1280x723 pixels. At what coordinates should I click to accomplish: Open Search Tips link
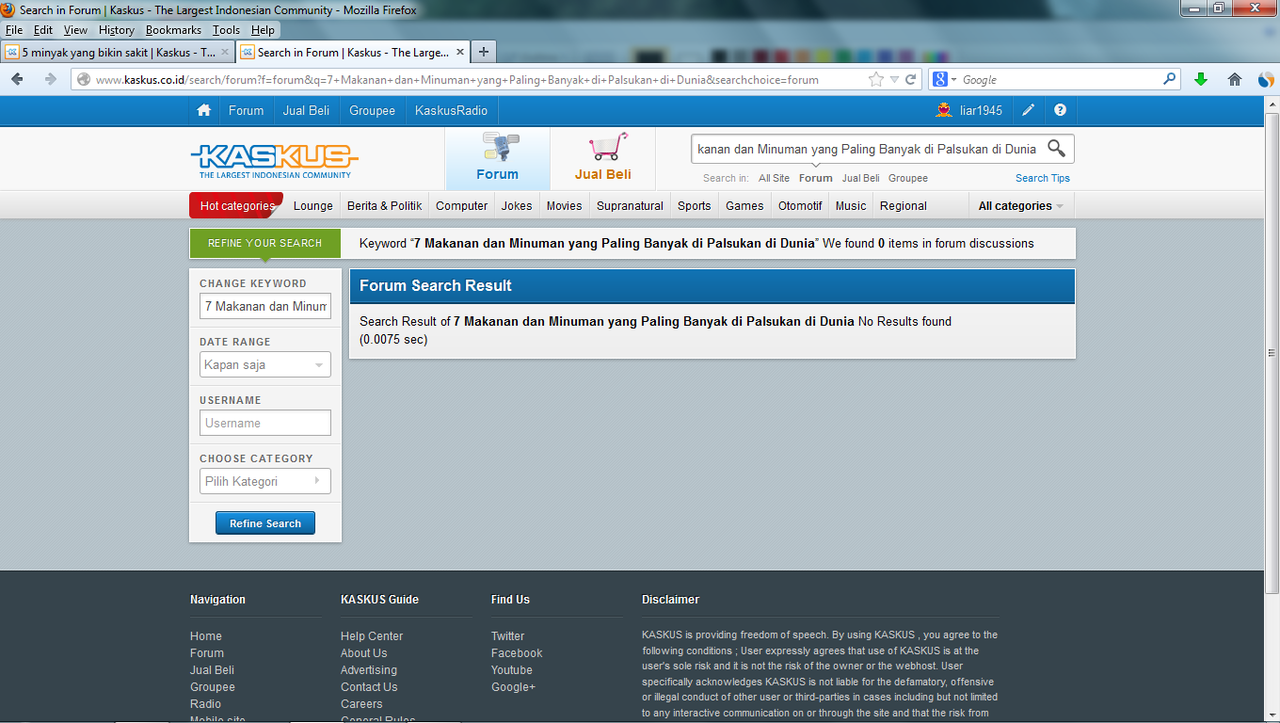[x=1042, y=178]
